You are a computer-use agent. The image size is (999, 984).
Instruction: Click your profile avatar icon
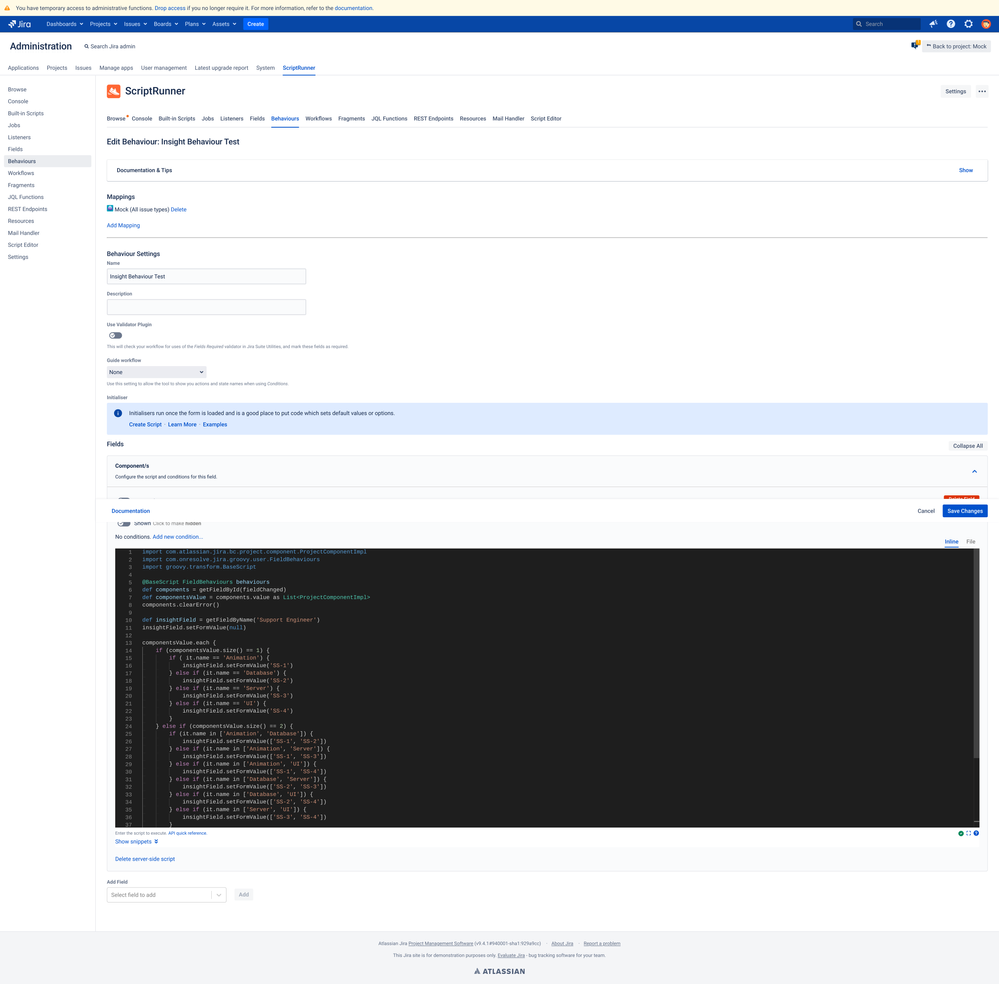[986, 23]
